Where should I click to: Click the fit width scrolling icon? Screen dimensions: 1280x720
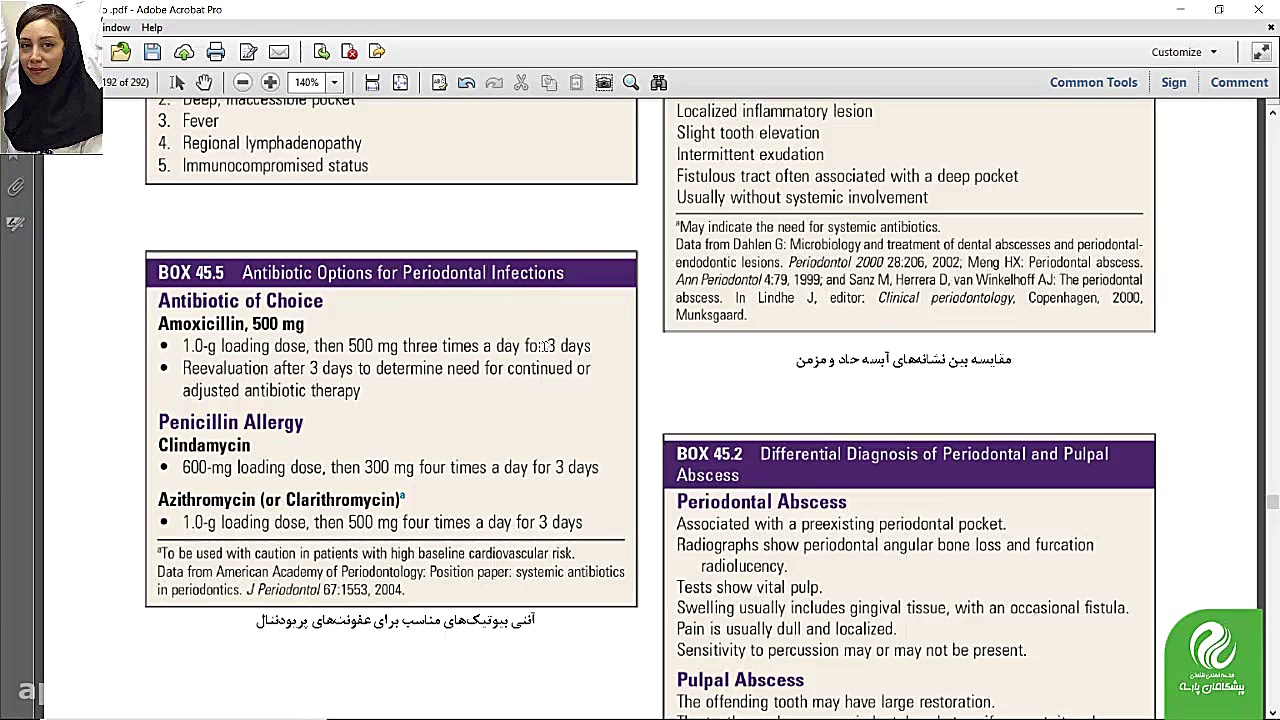372,83
